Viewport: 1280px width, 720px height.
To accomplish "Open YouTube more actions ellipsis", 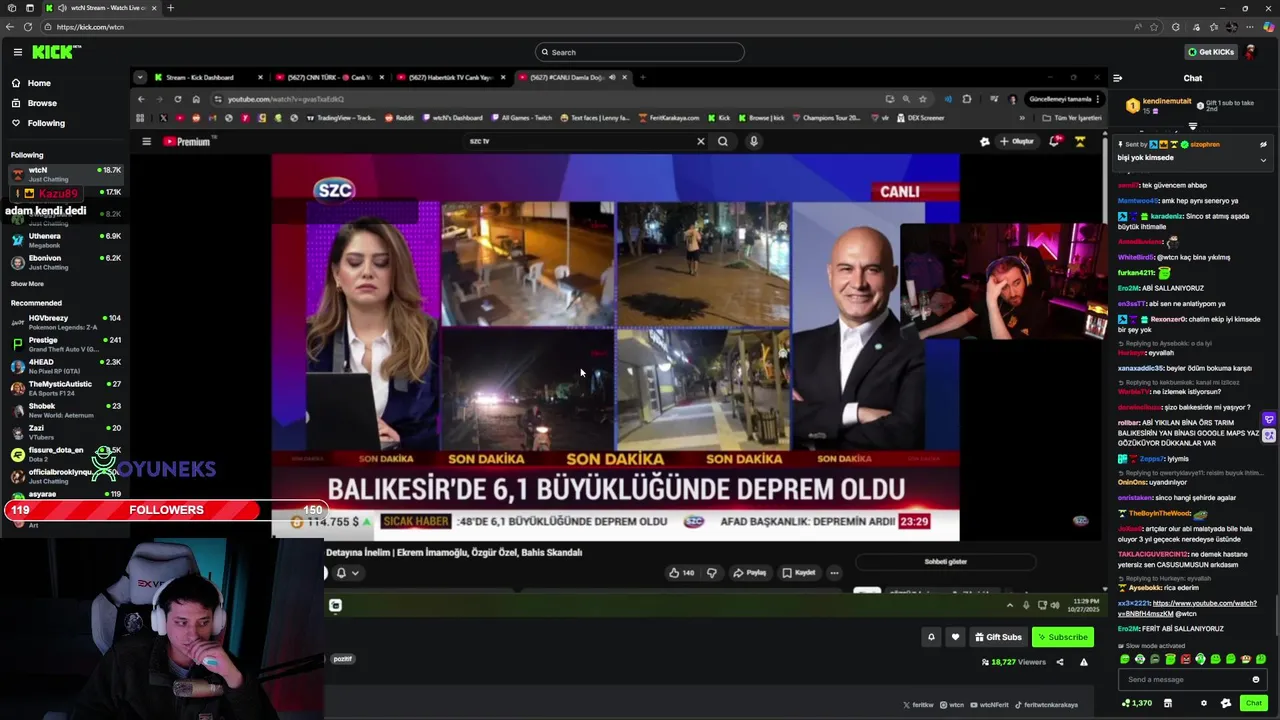I will tap(834, 573).
